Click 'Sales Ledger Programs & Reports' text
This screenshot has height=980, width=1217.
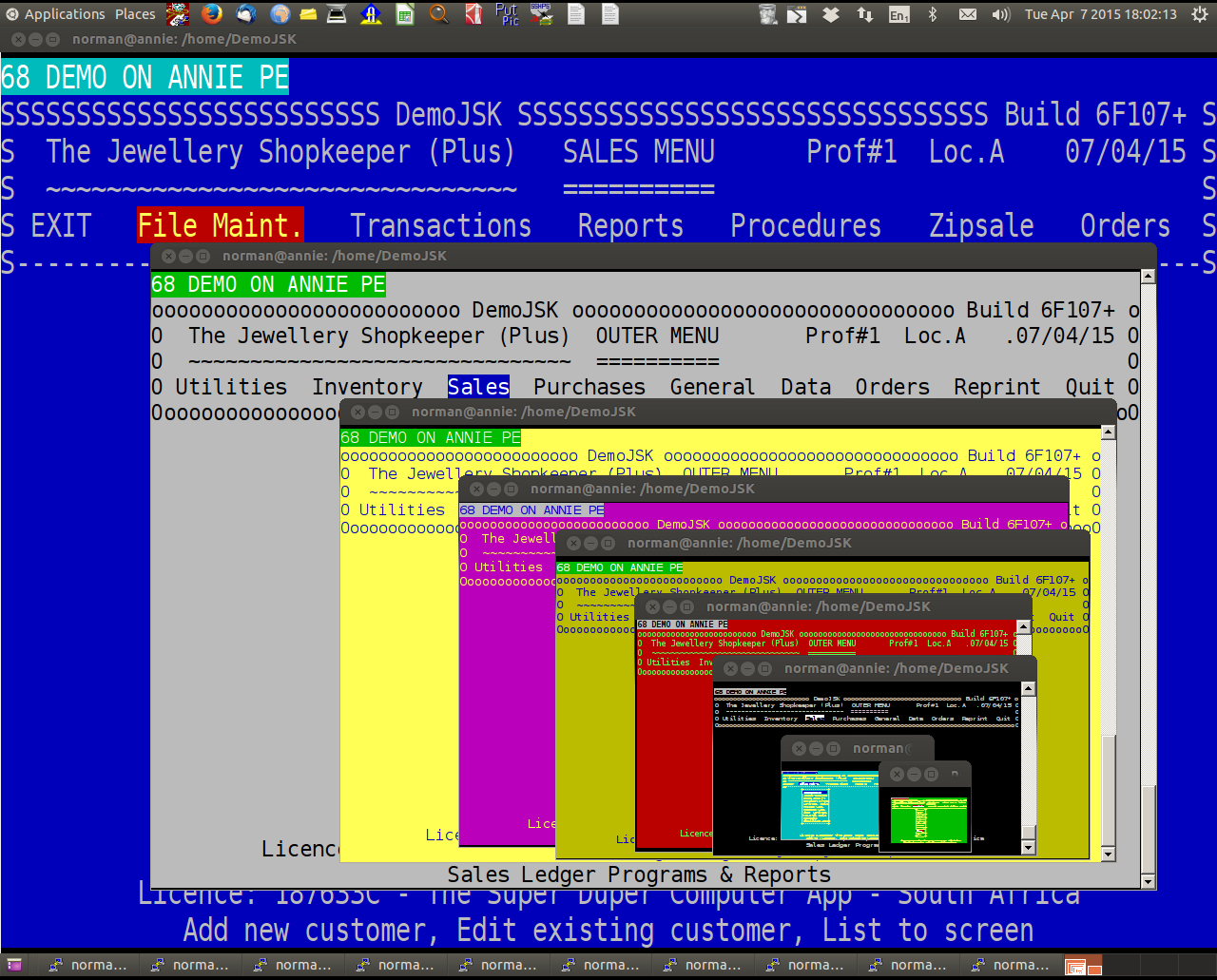point(639,874)
